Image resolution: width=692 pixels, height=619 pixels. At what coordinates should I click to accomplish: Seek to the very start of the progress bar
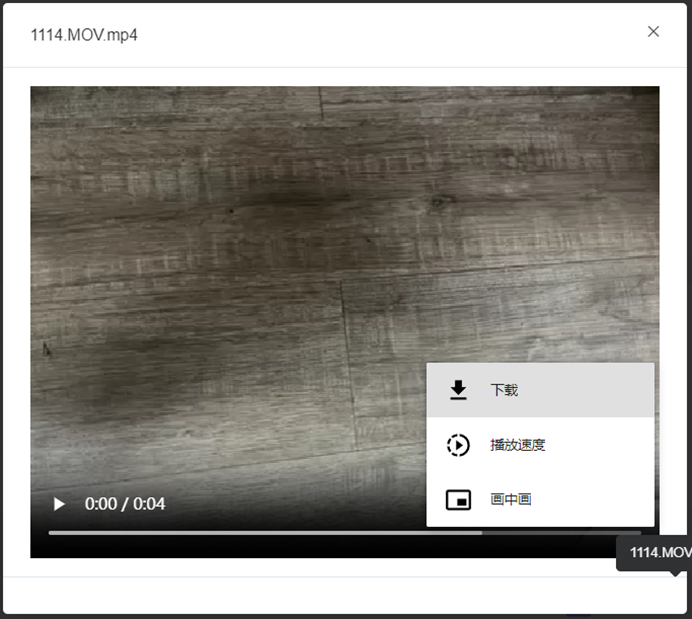pos(50,533)
